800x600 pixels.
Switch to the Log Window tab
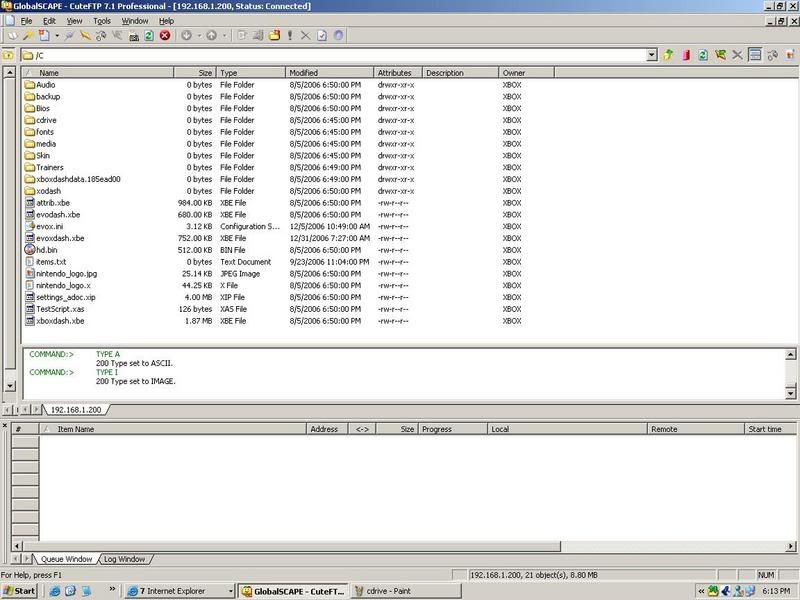coord(123,559)
